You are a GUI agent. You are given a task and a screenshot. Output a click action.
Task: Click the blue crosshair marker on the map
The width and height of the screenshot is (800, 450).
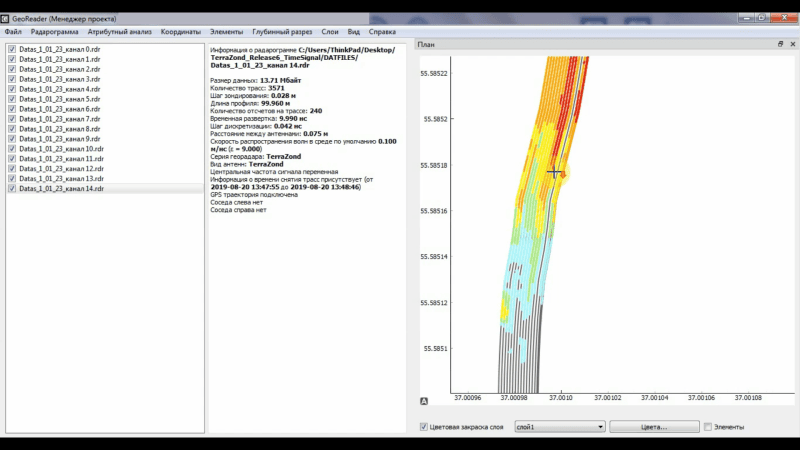coord(554,172)
